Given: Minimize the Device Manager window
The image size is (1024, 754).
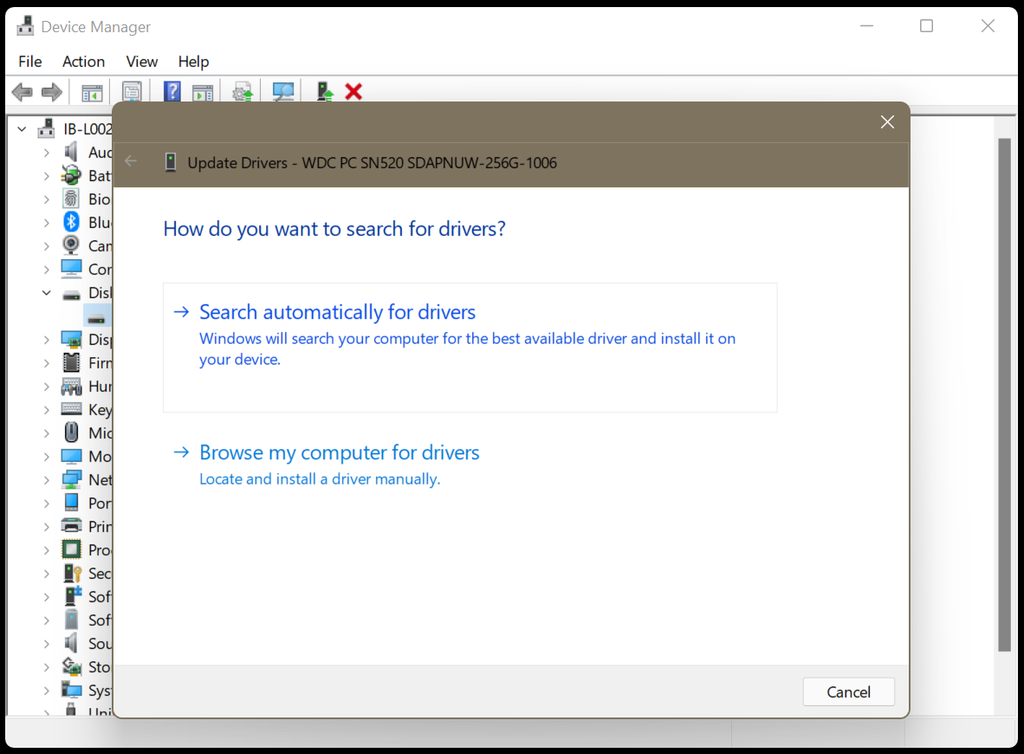Looking at the screenshot, I should 867,26.
